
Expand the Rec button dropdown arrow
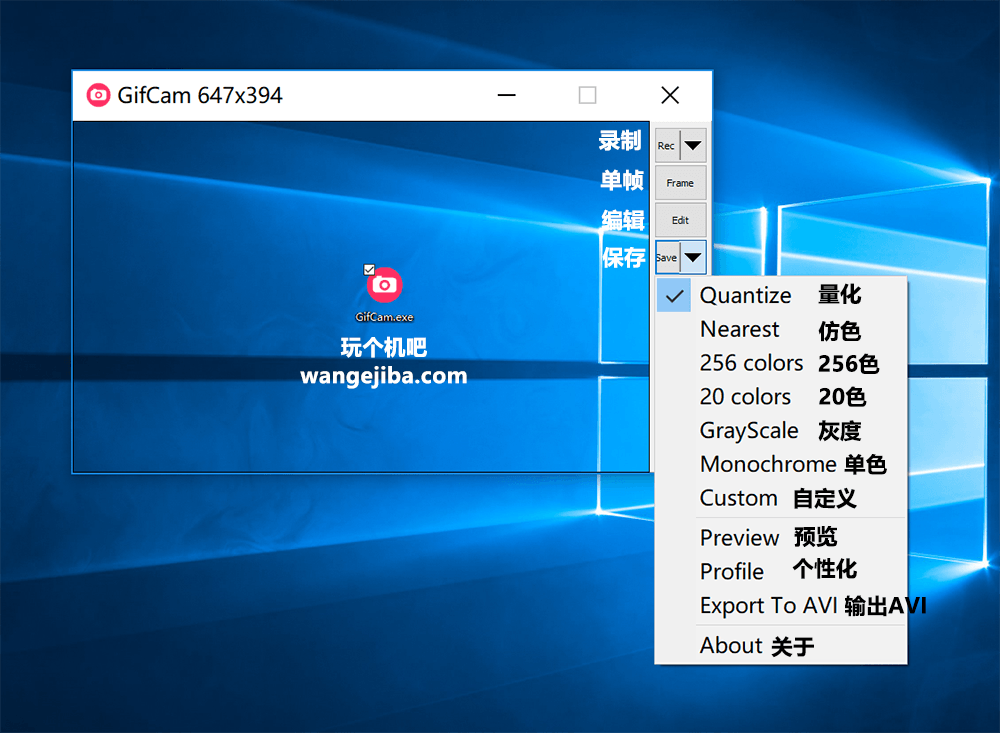(x=693, y=146)
